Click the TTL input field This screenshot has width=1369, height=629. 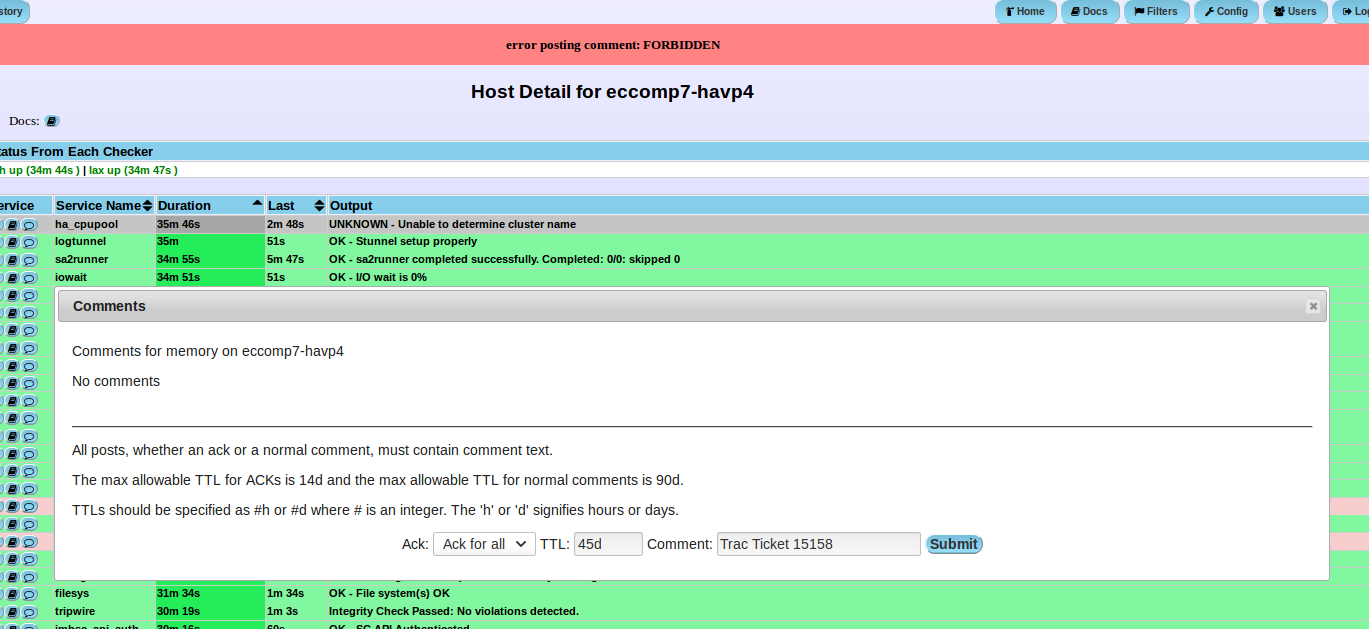(x=608, y=544)
